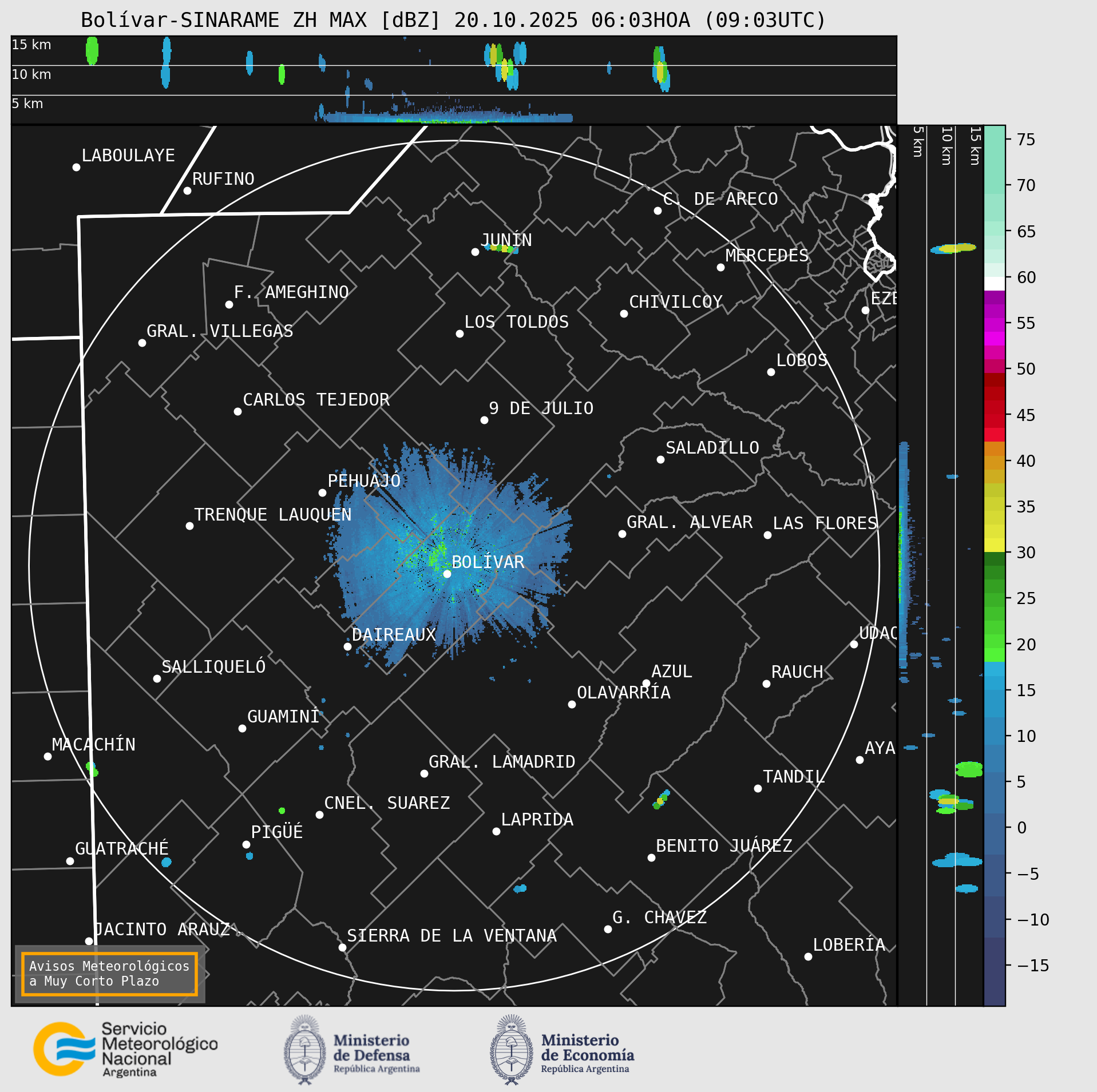The image size is (1097, 1092).
Task: Click the magenta 55 dBZ band in colorbar
Action: tap(995, 325)
